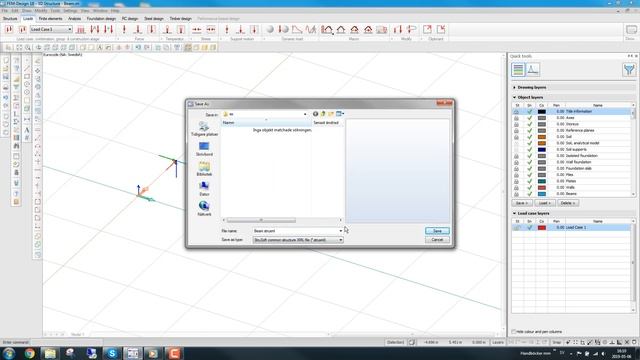Screen dimensions: 640x360
Task: Click the first Clipboard icon in ribbon
Action: click(x=427, y=29)
